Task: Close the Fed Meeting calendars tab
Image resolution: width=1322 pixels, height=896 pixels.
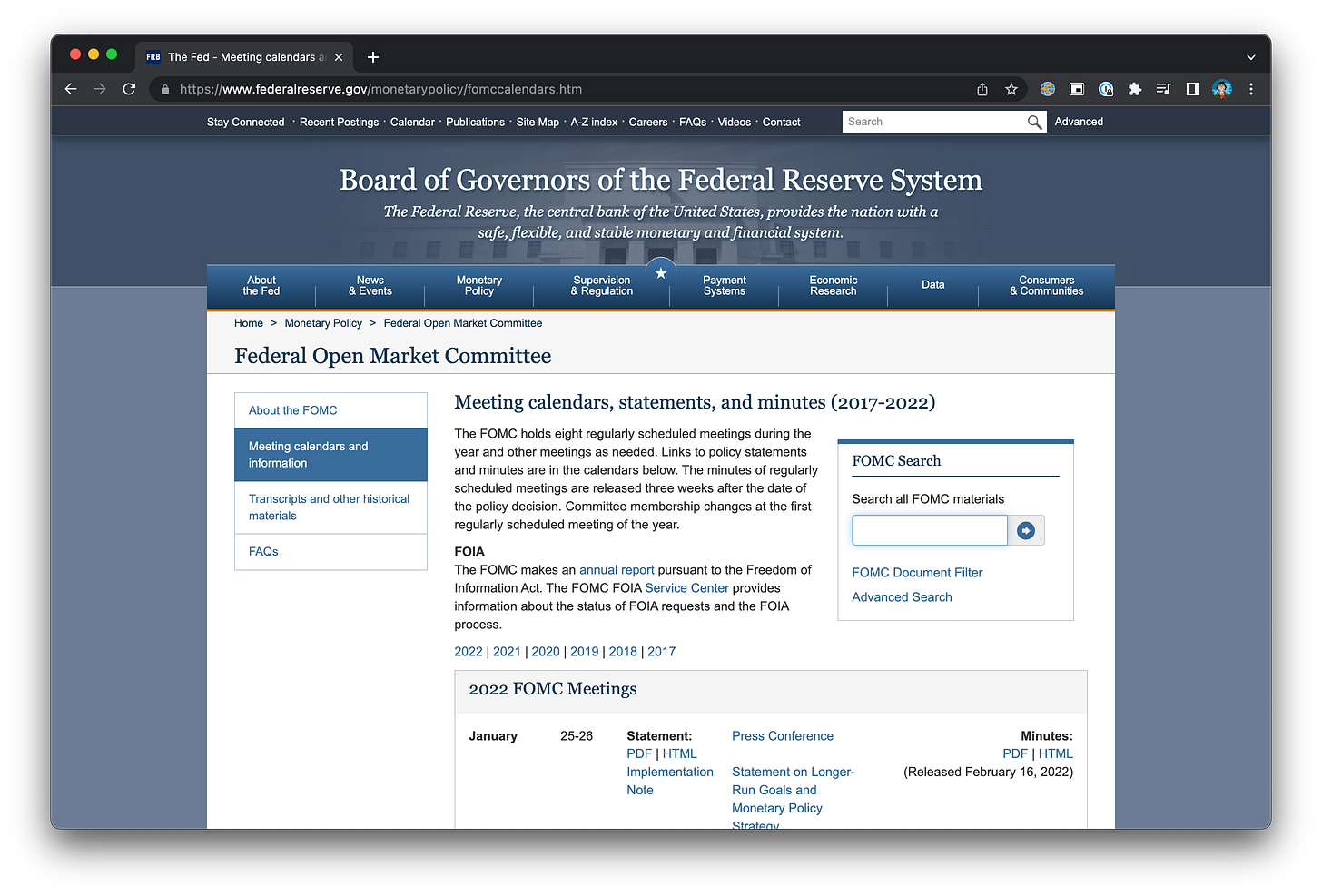Action: 339,57
